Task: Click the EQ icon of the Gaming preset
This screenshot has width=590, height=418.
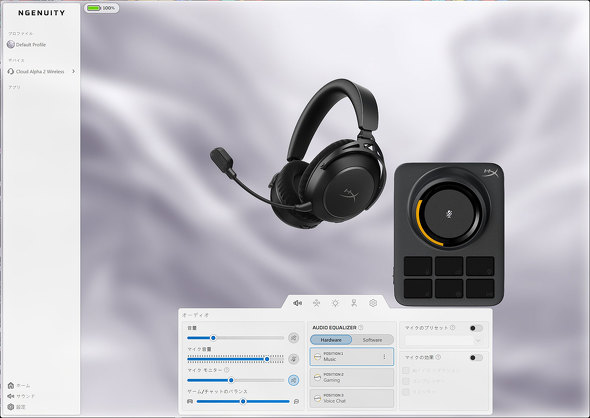Action: pyautogui.click(x=318, y=377)
